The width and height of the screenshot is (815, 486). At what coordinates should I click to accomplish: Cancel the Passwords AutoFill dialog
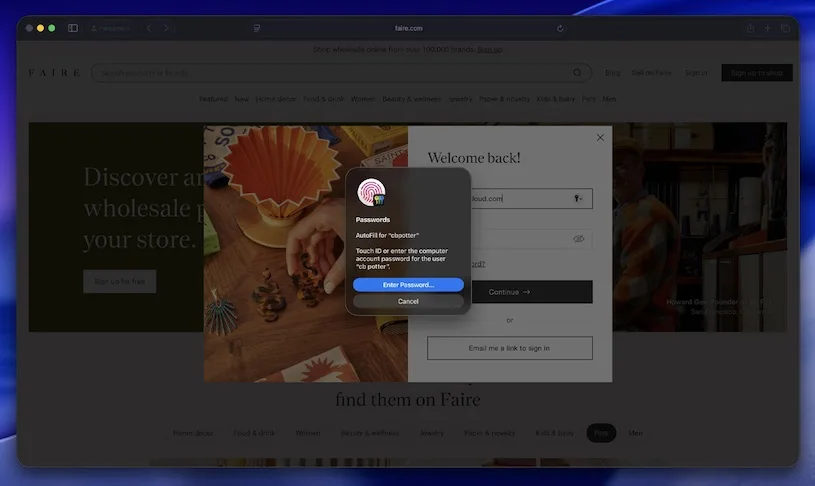click(408, 301)
